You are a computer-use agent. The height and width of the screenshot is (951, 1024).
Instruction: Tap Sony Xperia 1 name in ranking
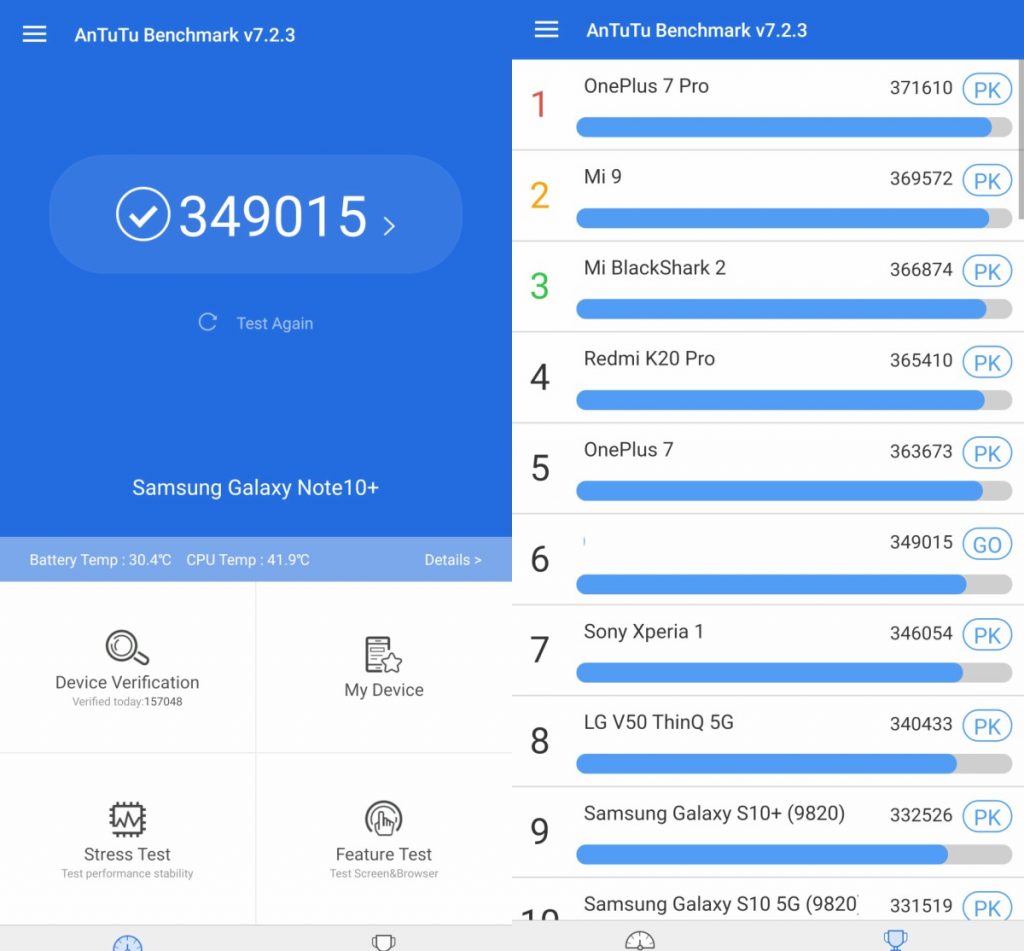coord(643,632)
